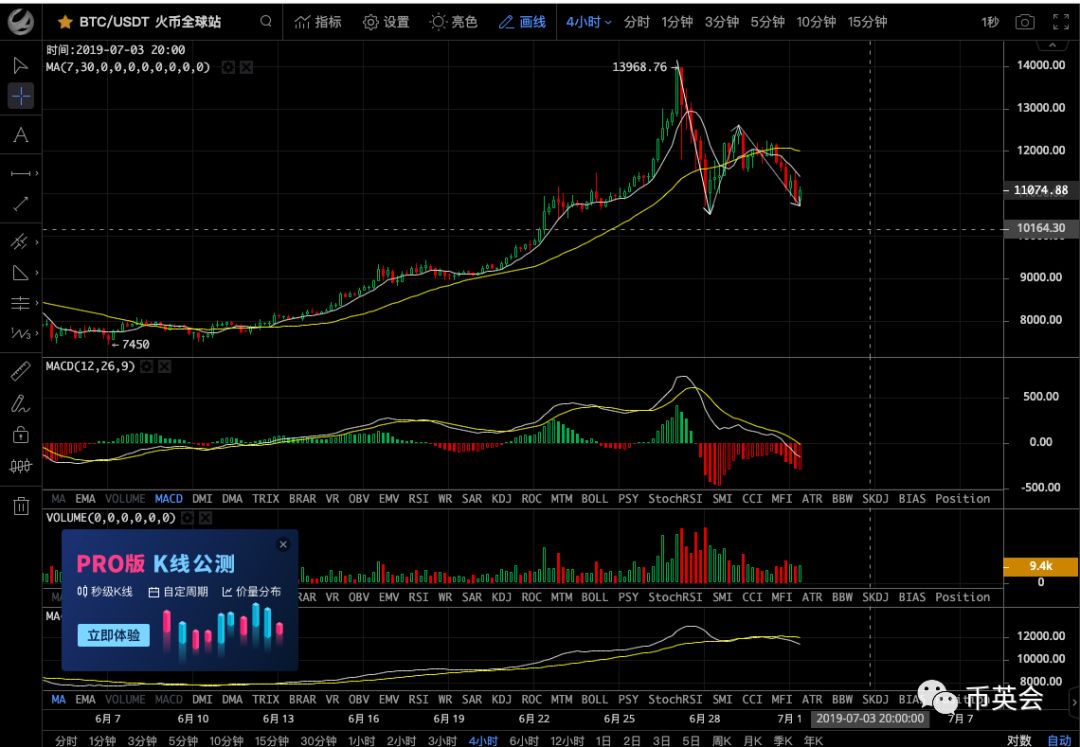Open MACD(12,26,9) settings gear
The image size is (1080, 747).
(x=146, y=367)
